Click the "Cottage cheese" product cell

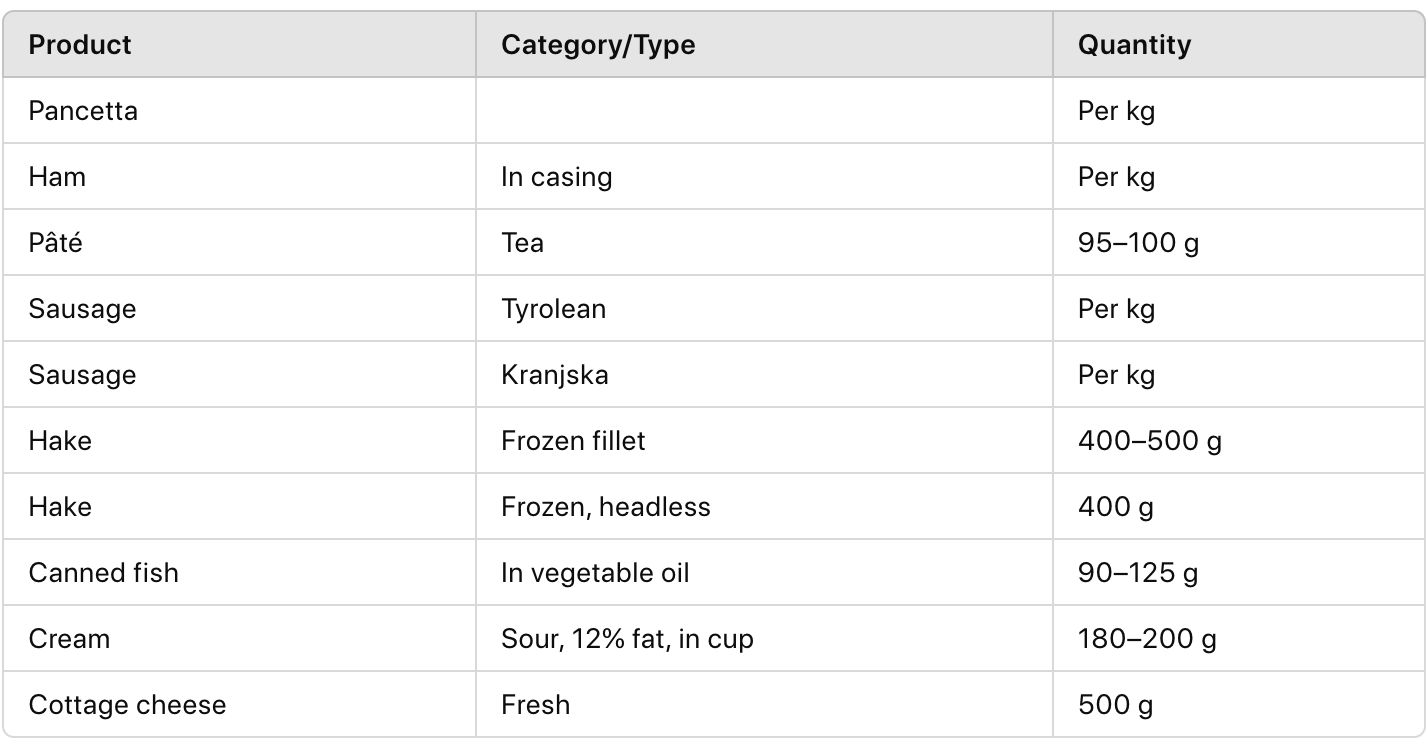pyautogui.click(x=127, y=705)
